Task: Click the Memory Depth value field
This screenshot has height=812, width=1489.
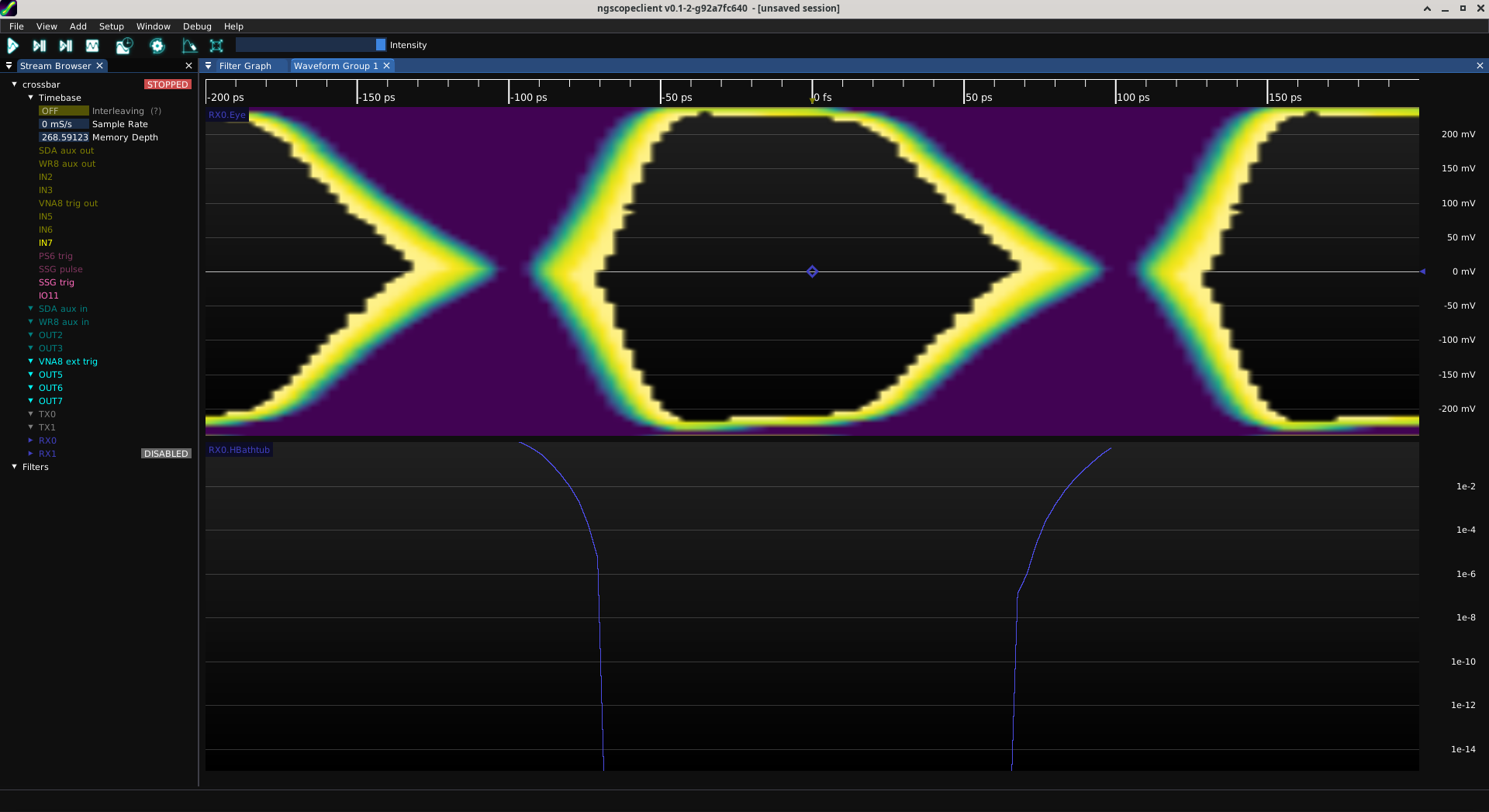Action: (64, 137)
